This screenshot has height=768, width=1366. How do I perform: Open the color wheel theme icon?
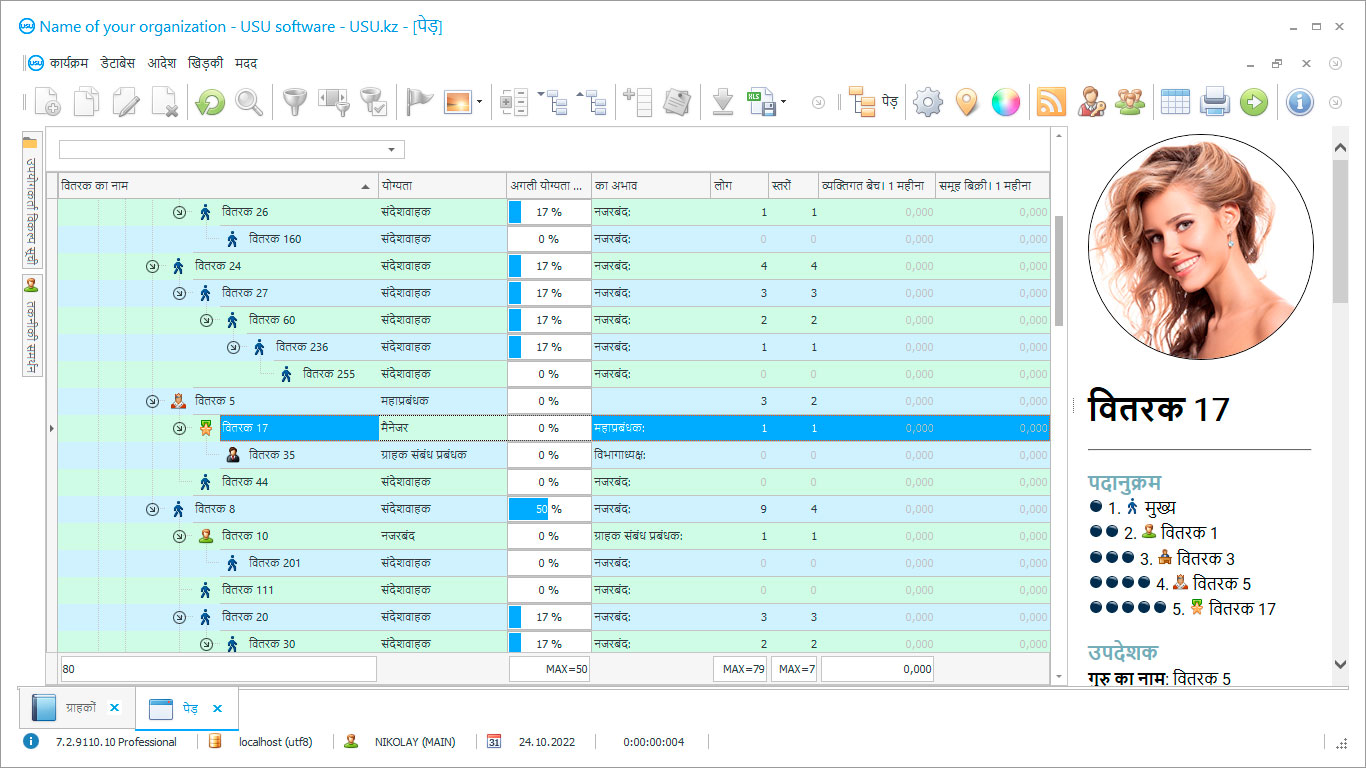click(x=1005, y=102)
